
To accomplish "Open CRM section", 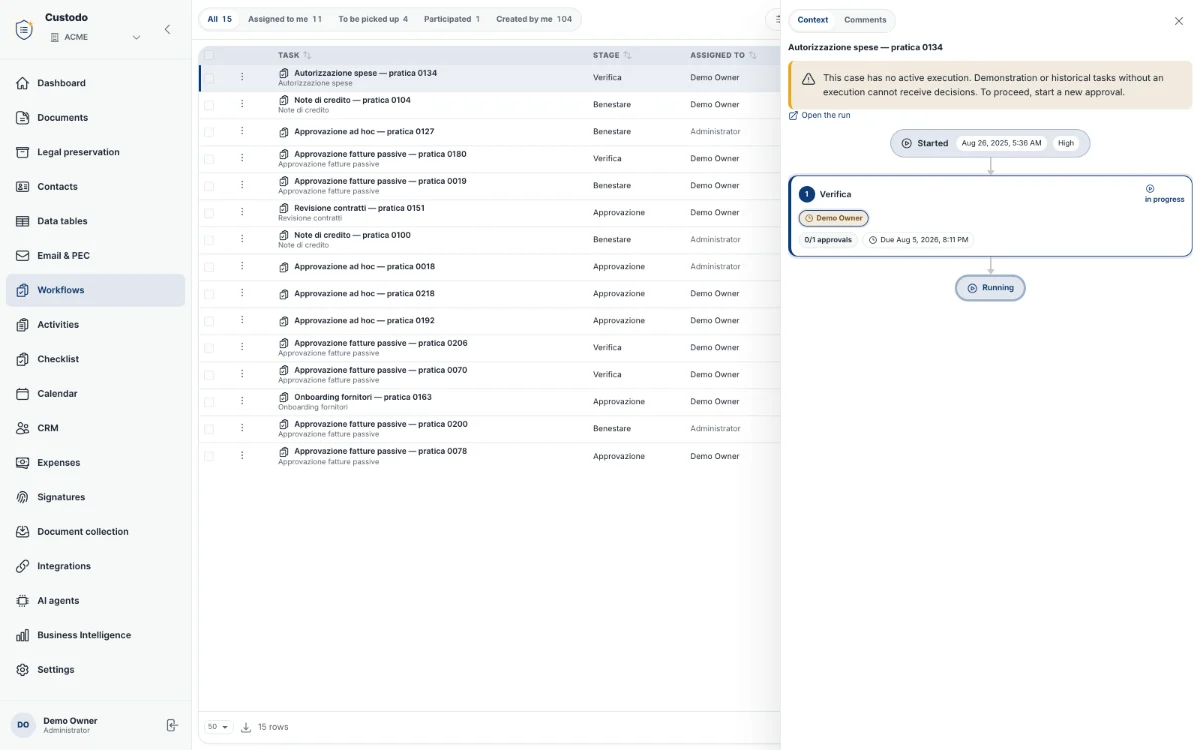I will click(x=95, y=428).
